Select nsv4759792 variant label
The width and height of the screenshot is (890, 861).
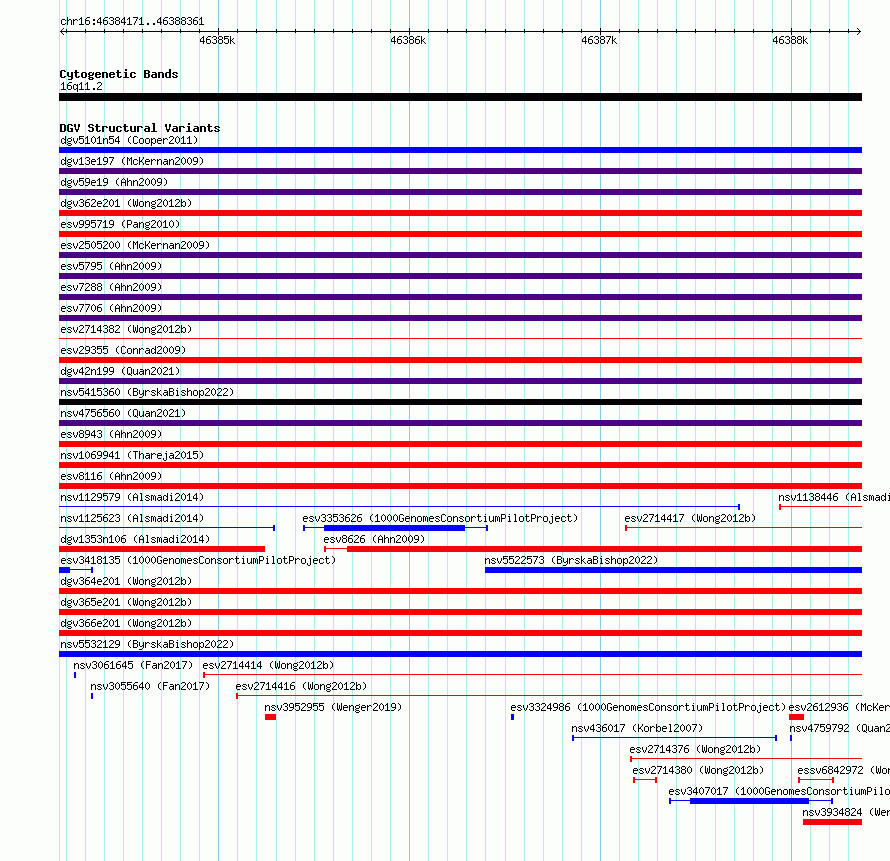tap(839, 728)
